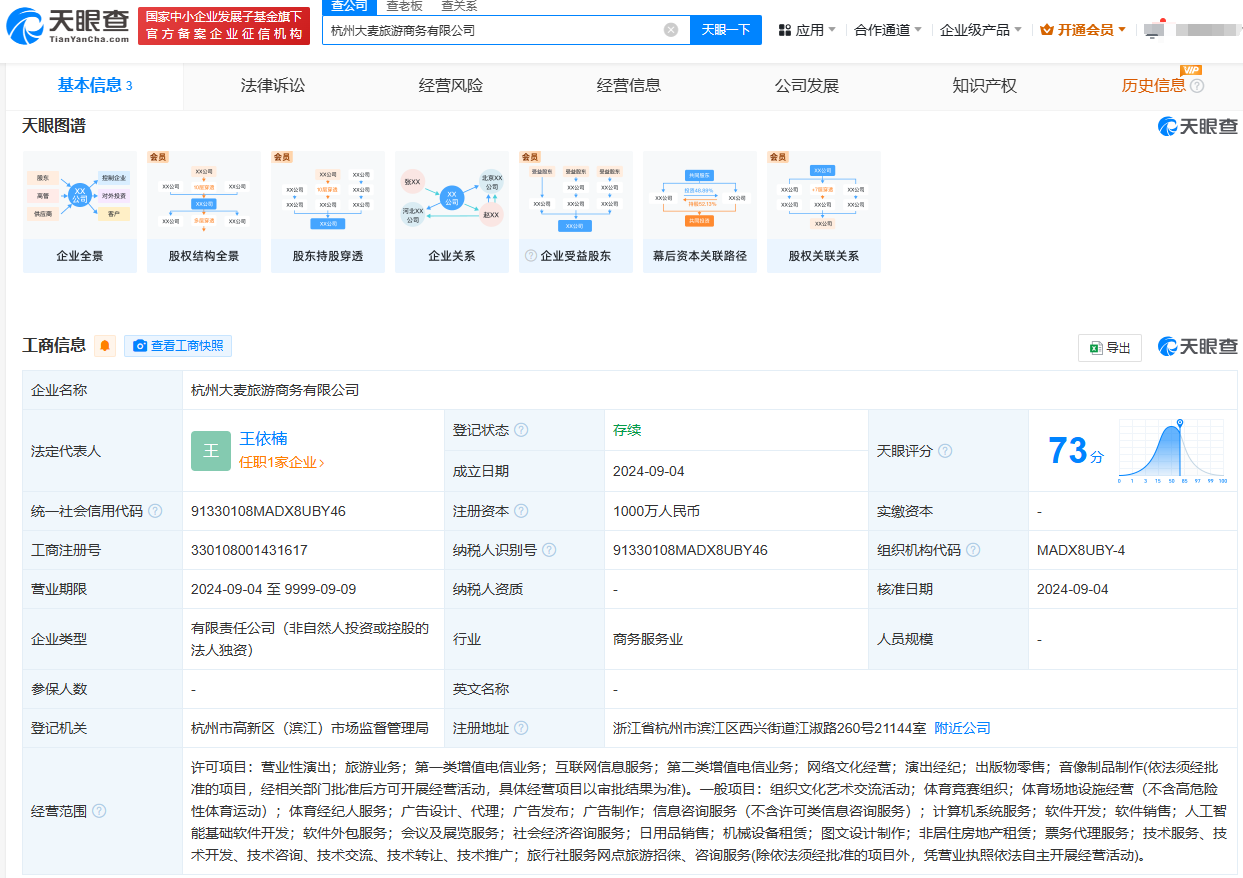Click the 73分 score value

[x=1076, y=451]
